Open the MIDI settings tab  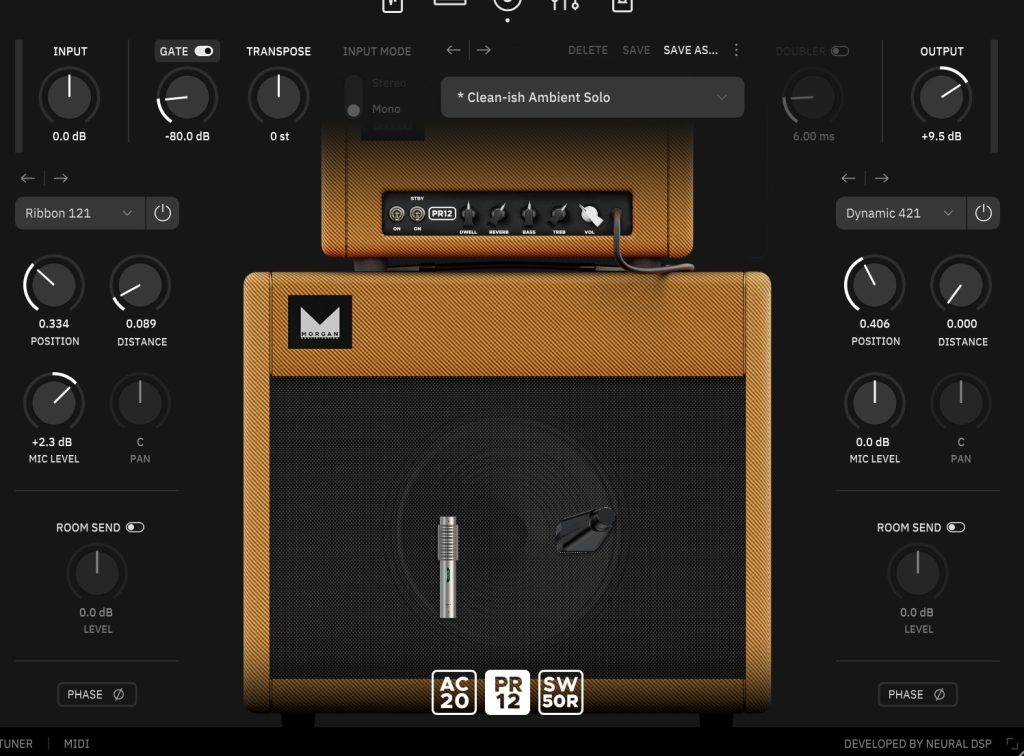(77, 744)
